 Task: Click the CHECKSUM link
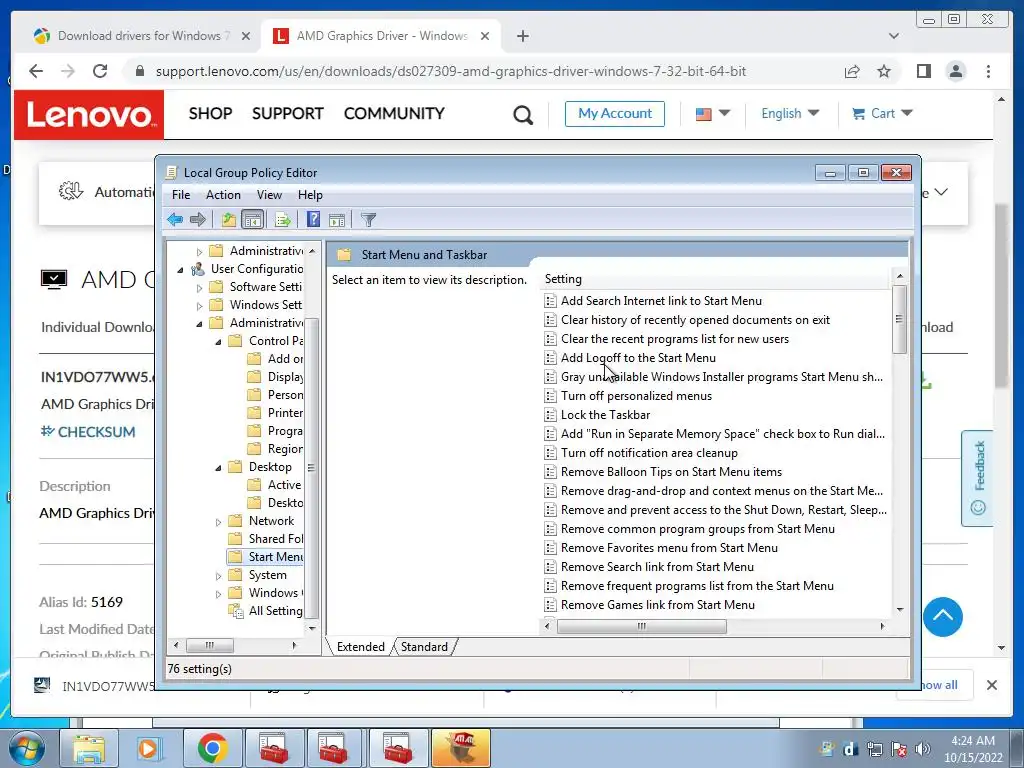coord(88,432)
